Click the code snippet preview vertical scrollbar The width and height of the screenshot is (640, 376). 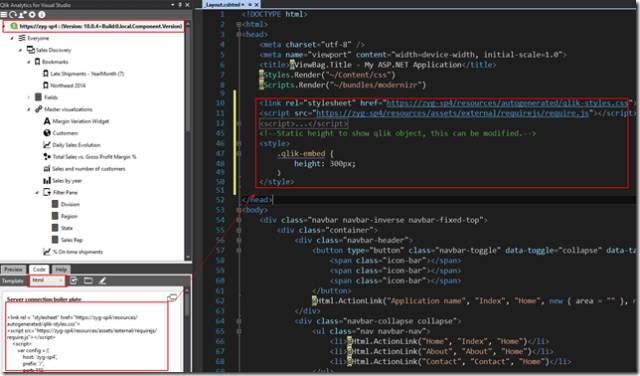tap(187, 329)
